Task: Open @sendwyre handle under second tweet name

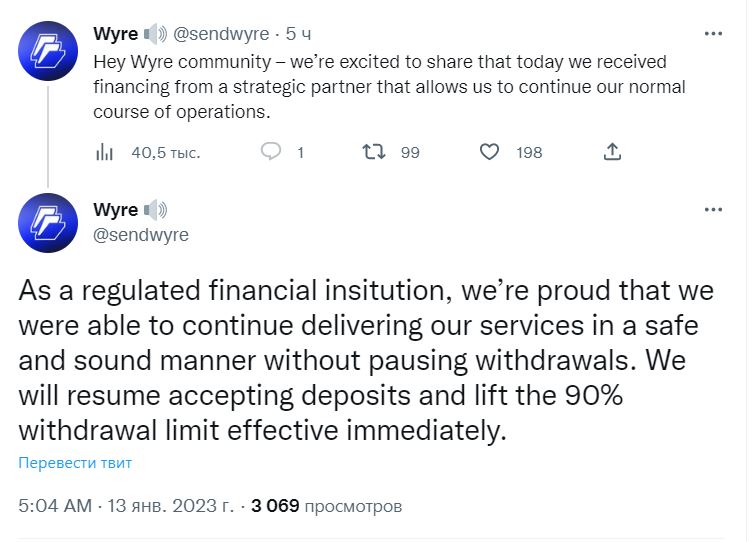Action: coord(140,235)
